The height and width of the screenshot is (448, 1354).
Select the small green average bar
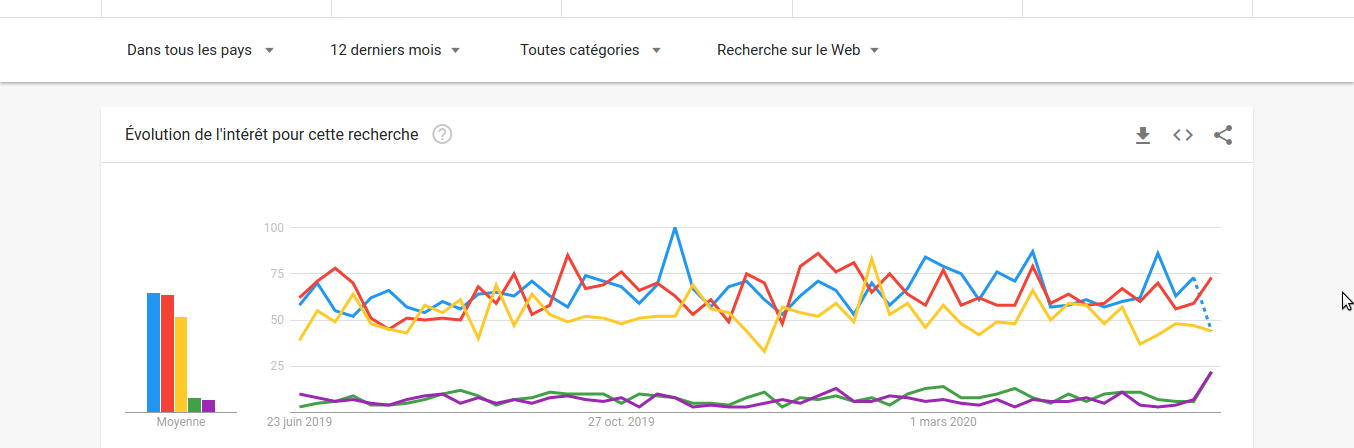[x=195, y=405]
